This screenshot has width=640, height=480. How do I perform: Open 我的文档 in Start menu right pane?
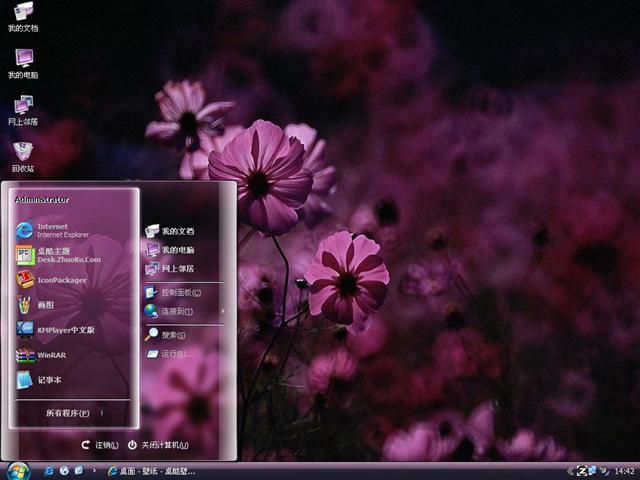tap(170, 231)
